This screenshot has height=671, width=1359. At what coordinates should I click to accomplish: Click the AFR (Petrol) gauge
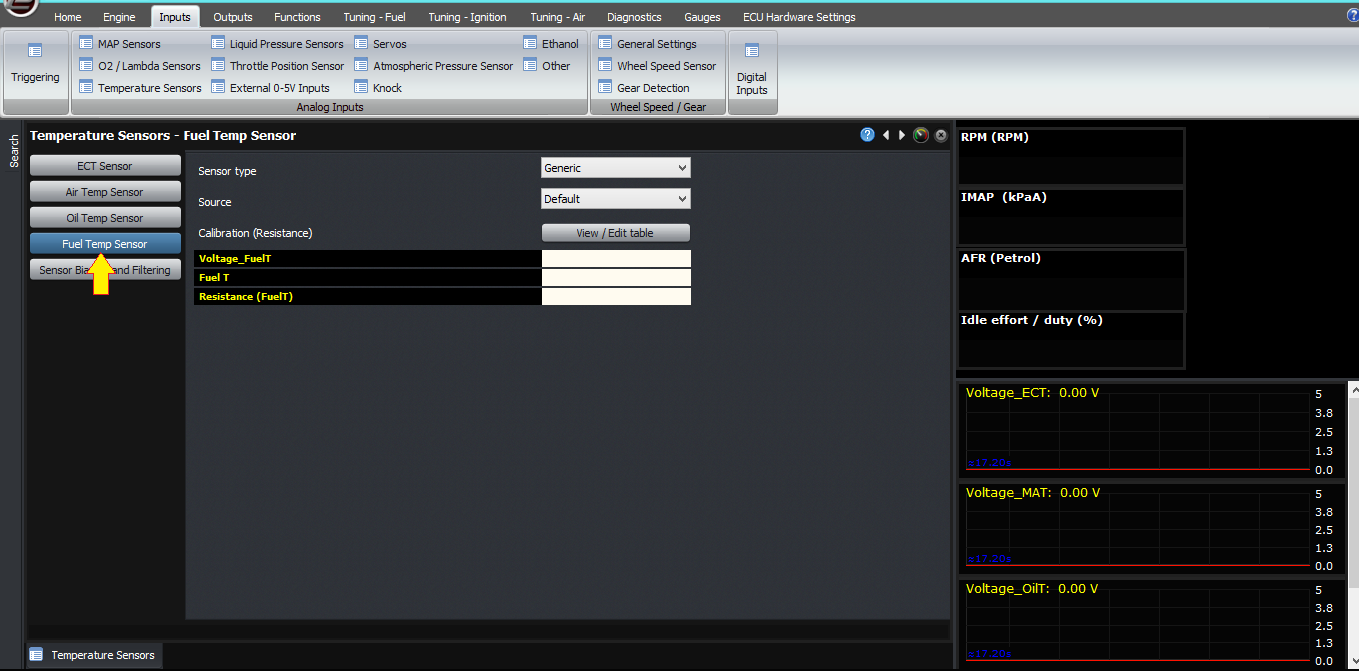point(1070,280)
